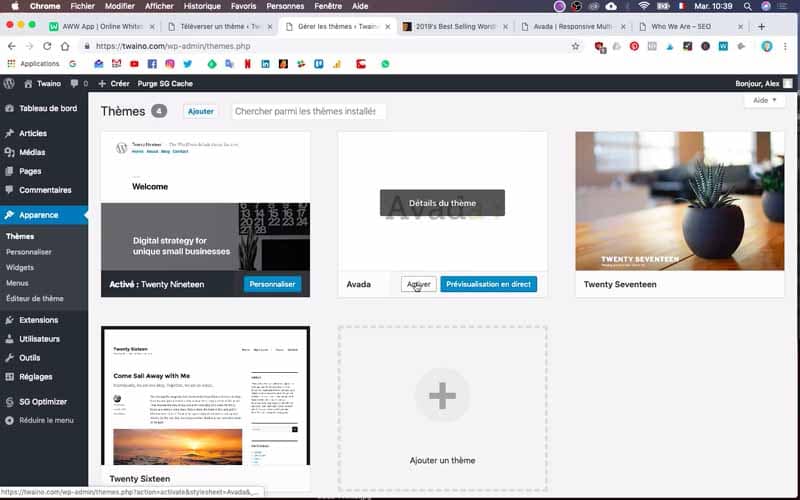This screenshot has width=800, height=500.
Task: Switch to the Téléverser un thème tab
Action: point(220,27)
